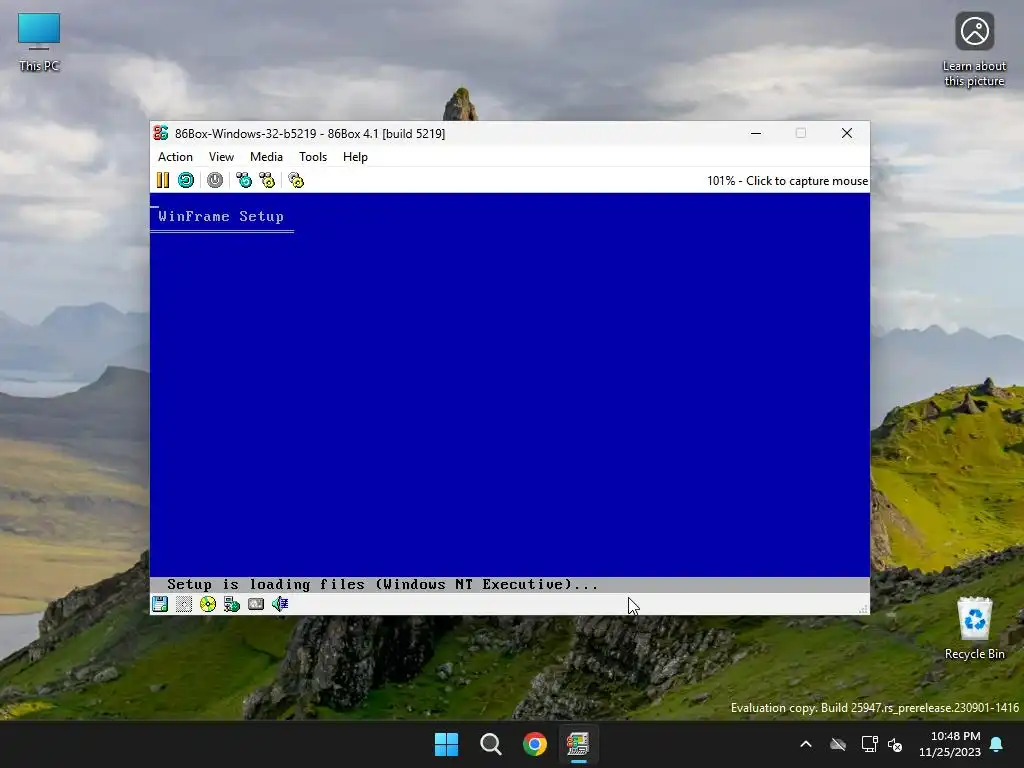The image size is (1024, 768).
Task: Click the speaker sound status icon
Action: pos(280,604)
